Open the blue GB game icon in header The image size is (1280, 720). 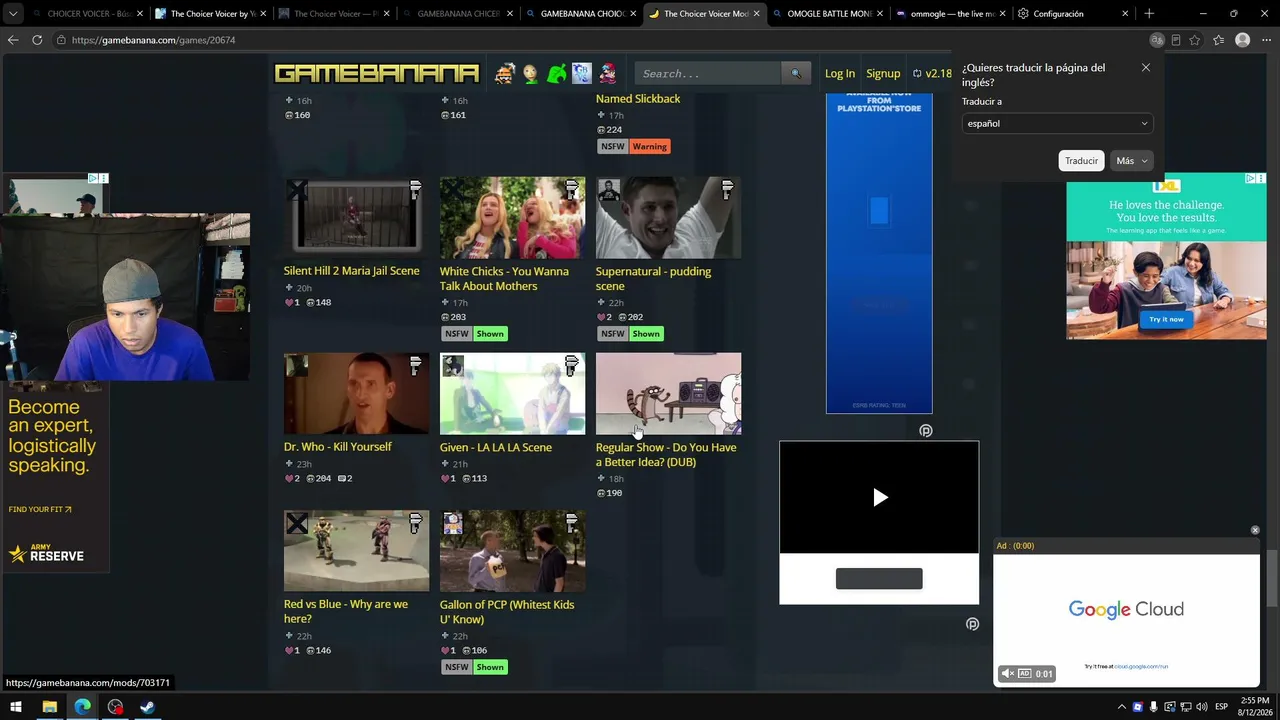pos(582,73)
